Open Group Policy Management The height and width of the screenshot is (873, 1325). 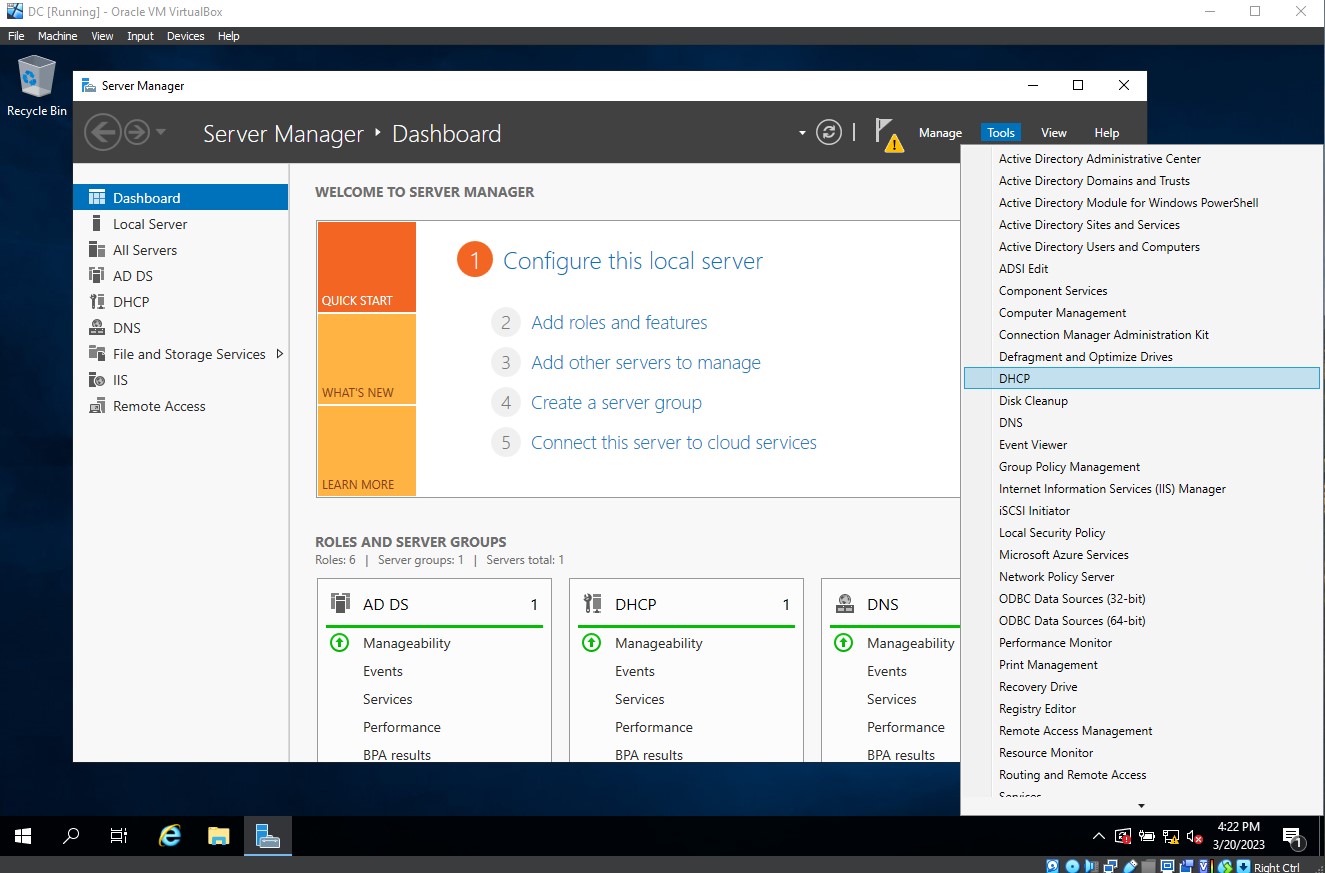click(1141, 467)
